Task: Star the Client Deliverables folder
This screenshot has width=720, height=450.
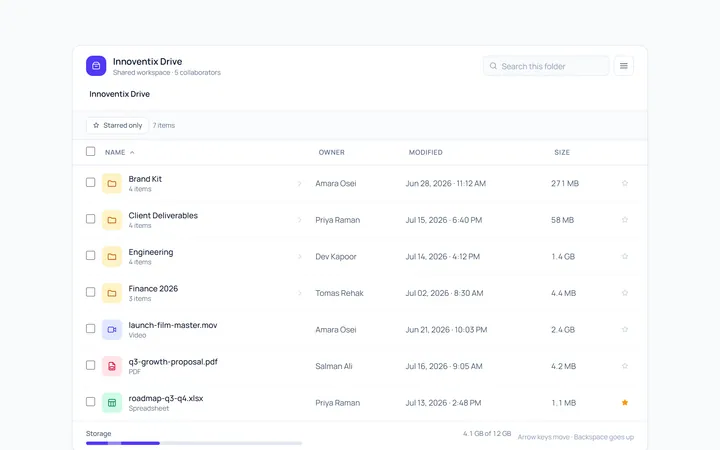Action: [x=624, y=220]
